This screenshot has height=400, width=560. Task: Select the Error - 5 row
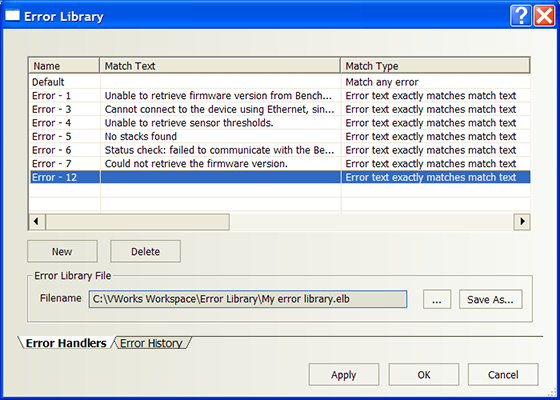[x=279, y=136]
